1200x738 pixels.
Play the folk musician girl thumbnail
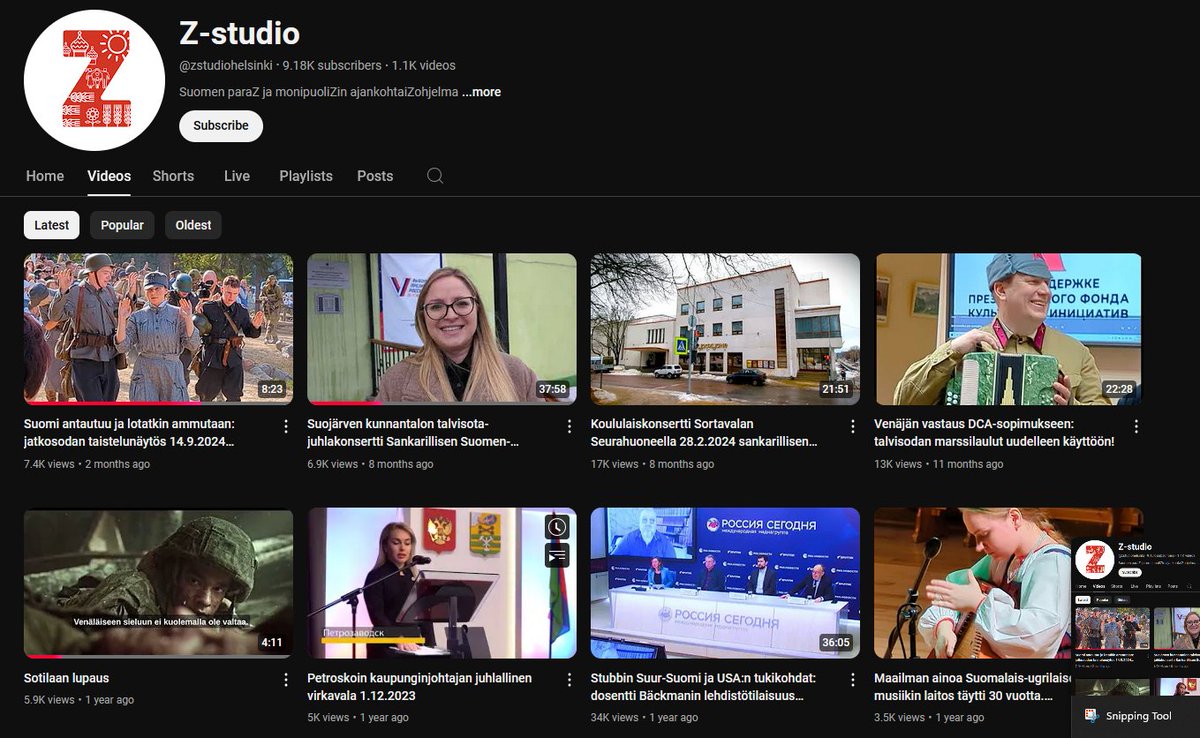tap(972, 583)
